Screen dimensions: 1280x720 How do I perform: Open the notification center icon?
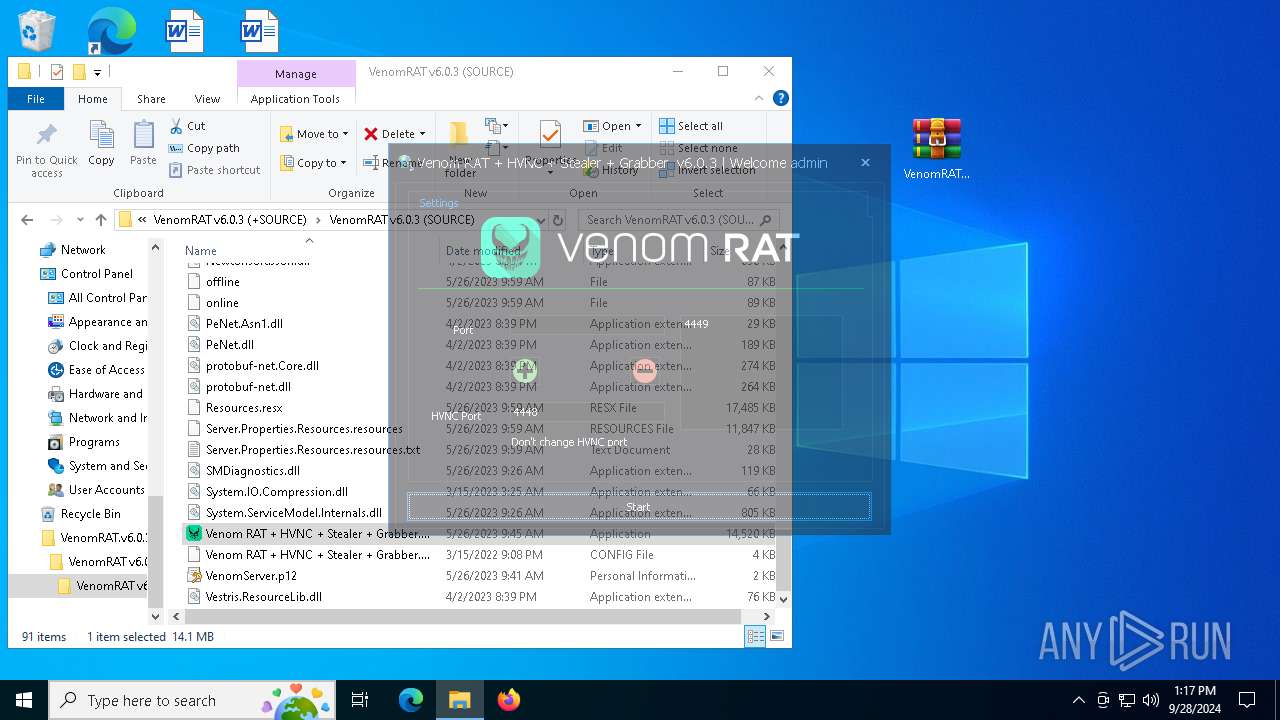tap(1247, 700)
